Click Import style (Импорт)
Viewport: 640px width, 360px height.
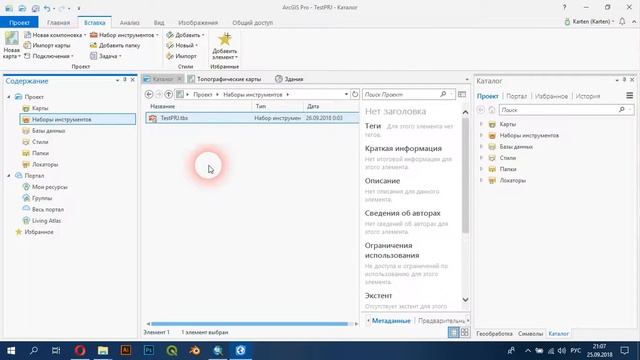(x=181, y=56)
